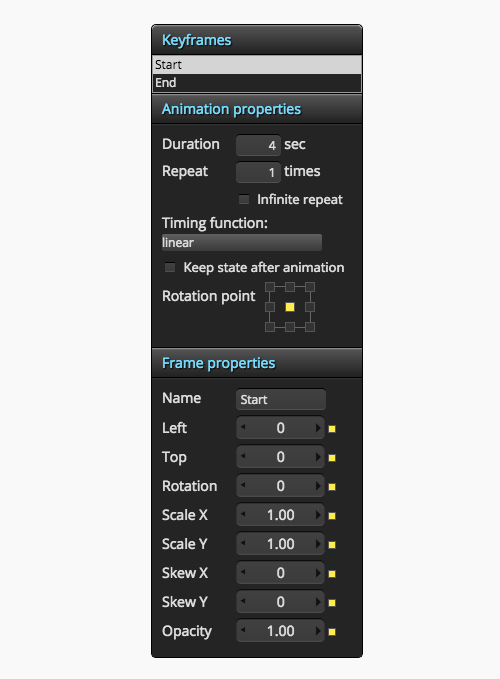Image resolution: width=500 pixels, height=679 pixels.
Task: Increase Left value with right arrow
Action: (x=318, y=428)
